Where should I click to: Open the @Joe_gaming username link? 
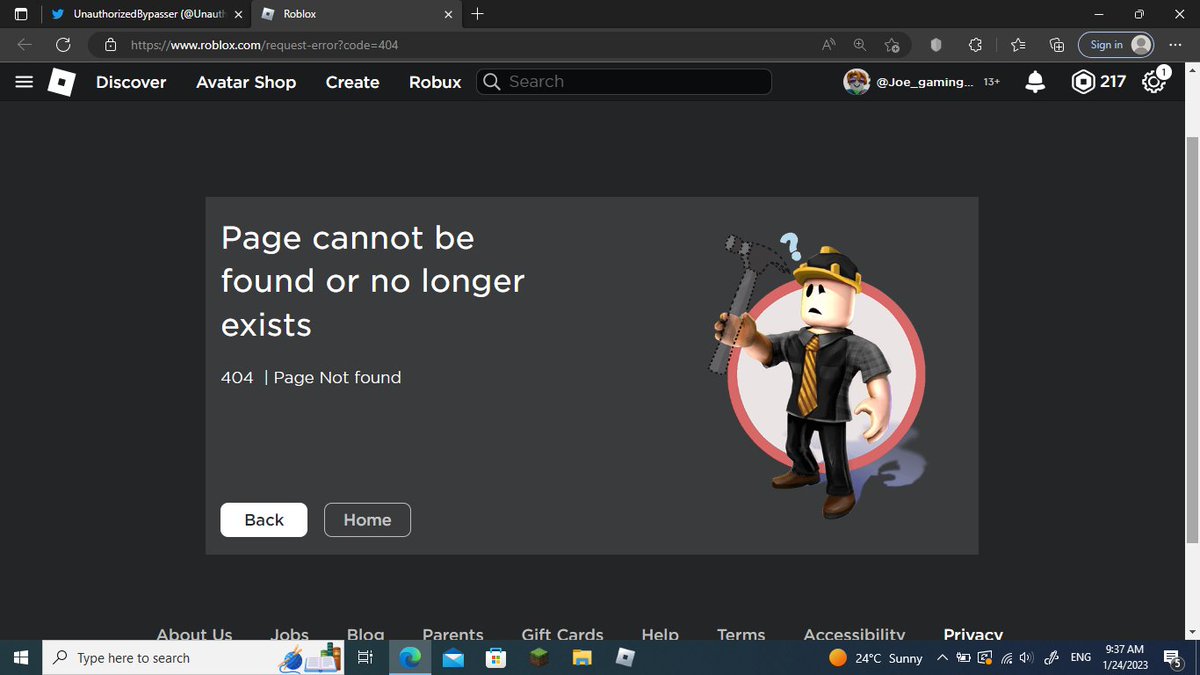pos(924,82)
